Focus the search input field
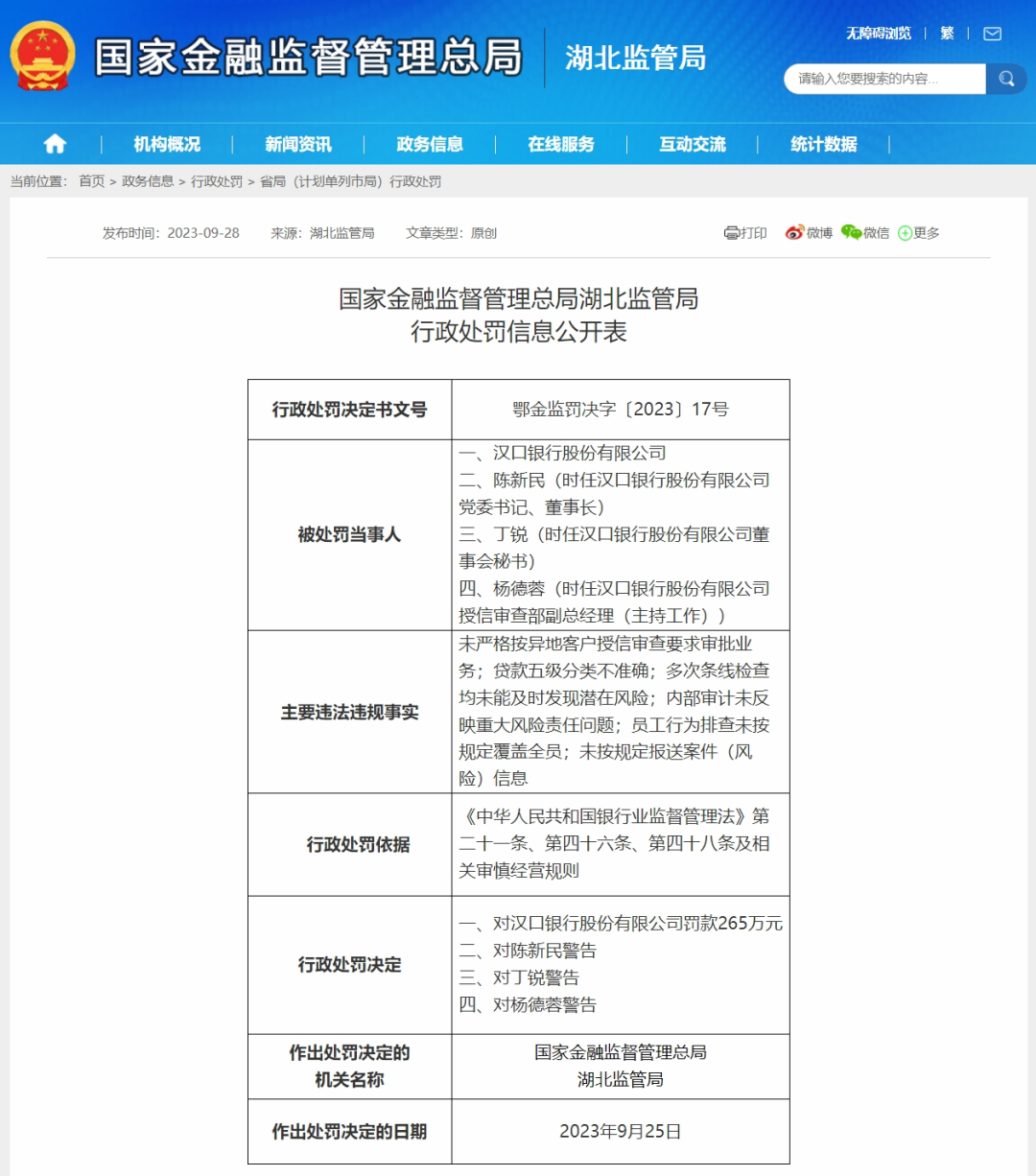 coord(885,79)
